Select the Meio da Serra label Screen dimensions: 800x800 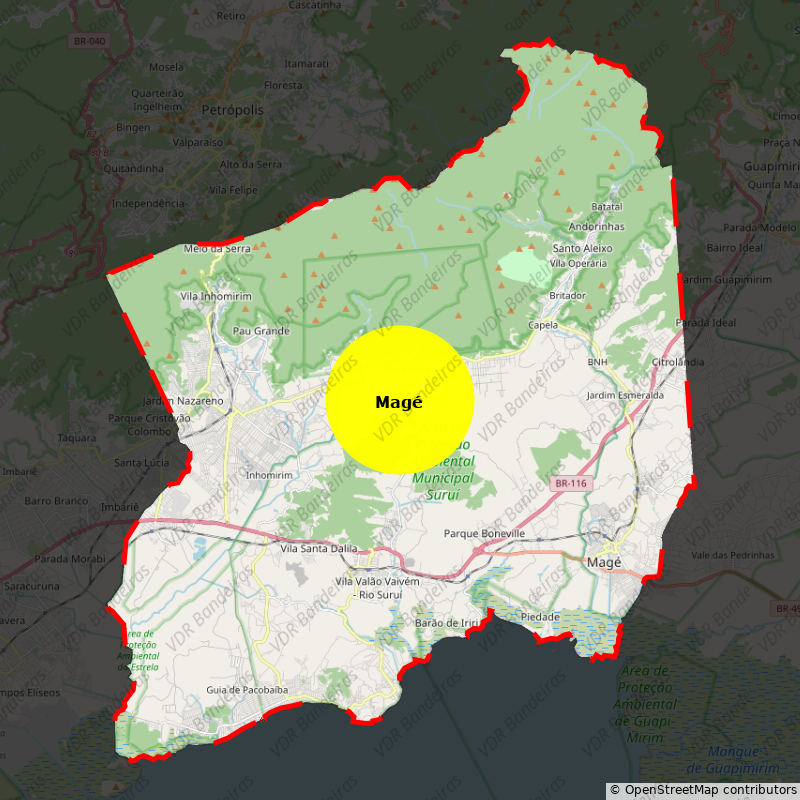coord(217,248)
